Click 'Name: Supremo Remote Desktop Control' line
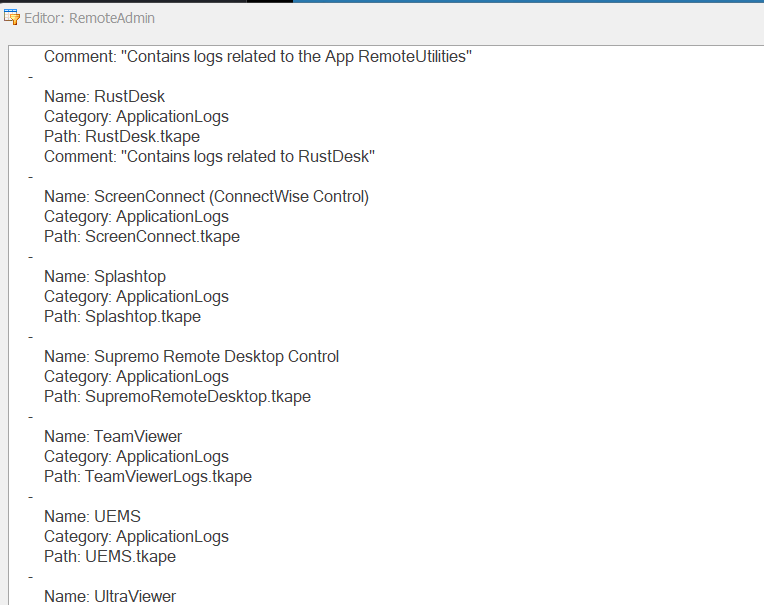This screenshot has width=764, height=605. [x=191, y=356]
